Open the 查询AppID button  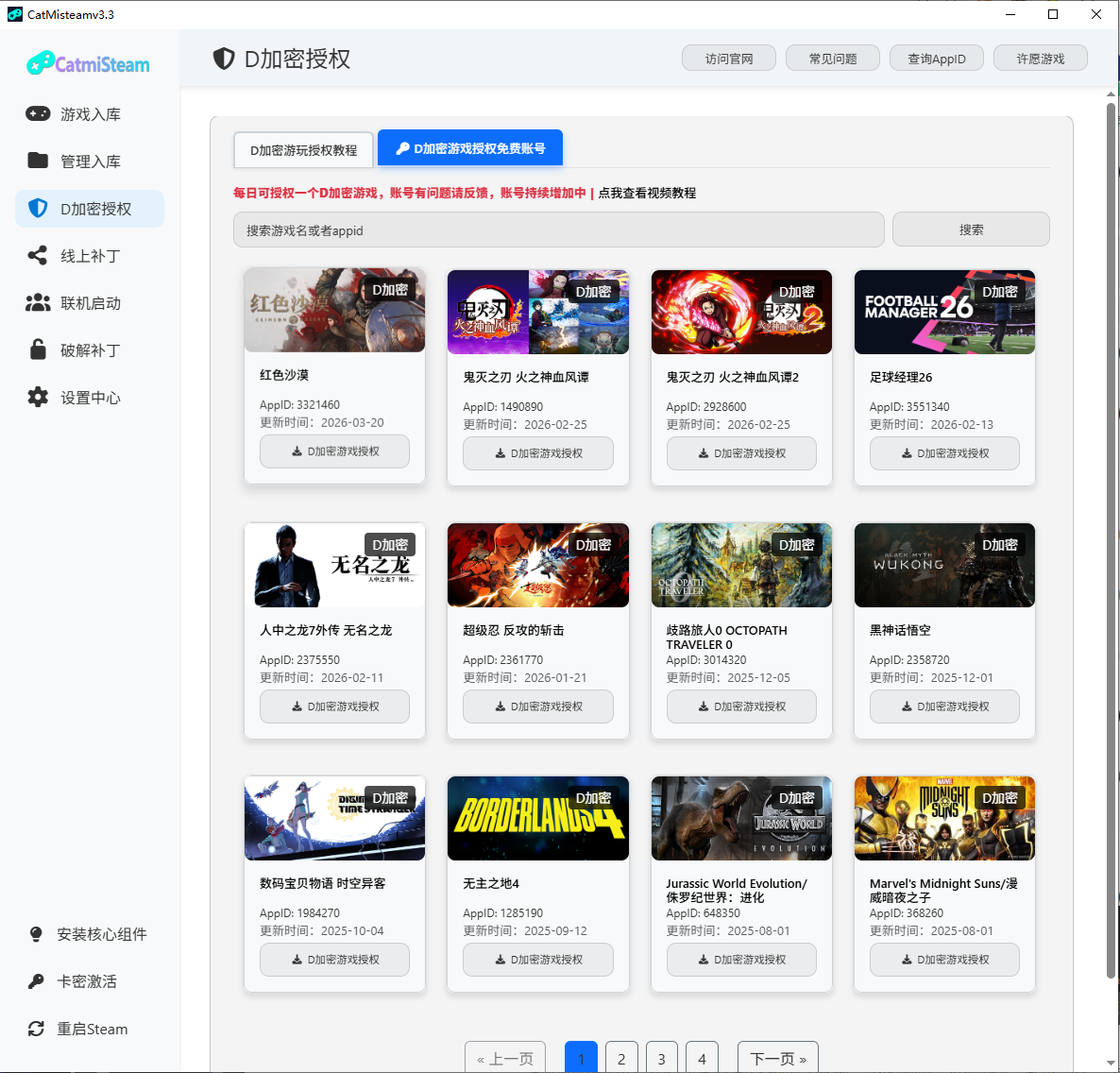pyautogui.click(x=936, y=59)
